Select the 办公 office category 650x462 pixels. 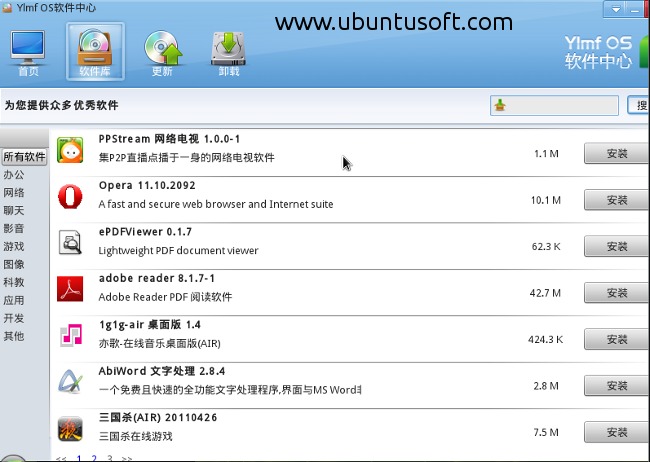(x=14, y=175)
